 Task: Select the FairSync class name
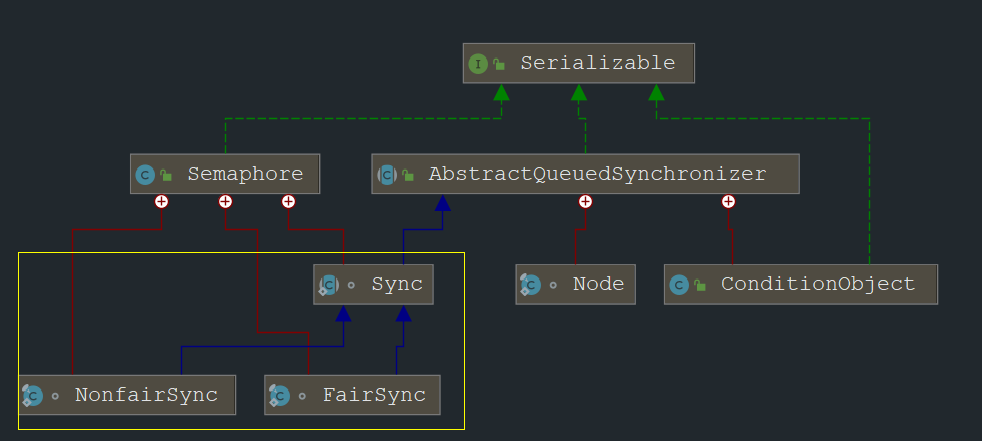pos(374,395)
